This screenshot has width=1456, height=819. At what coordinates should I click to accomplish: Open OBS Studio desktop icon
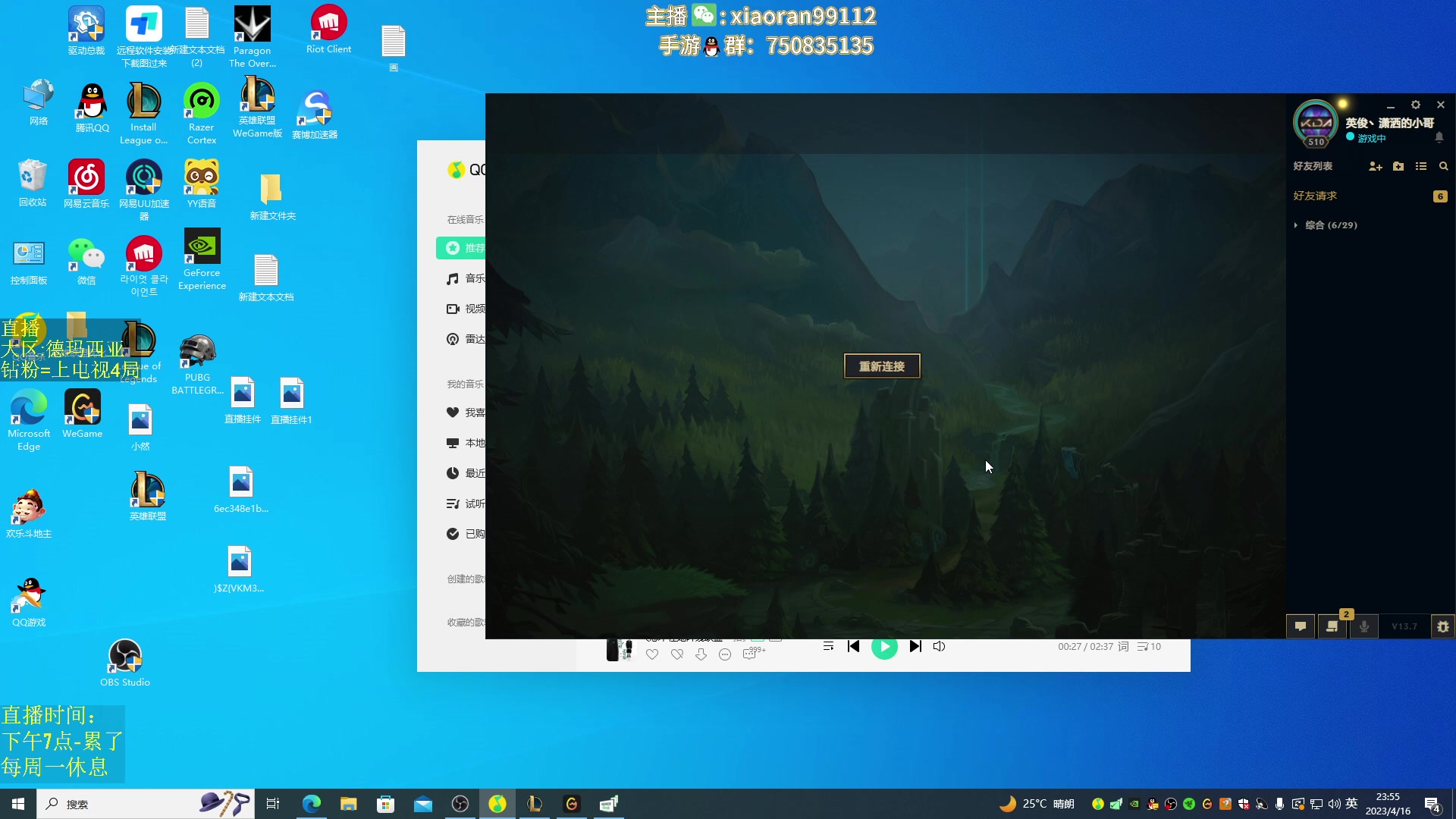click(x=125, y=663)
